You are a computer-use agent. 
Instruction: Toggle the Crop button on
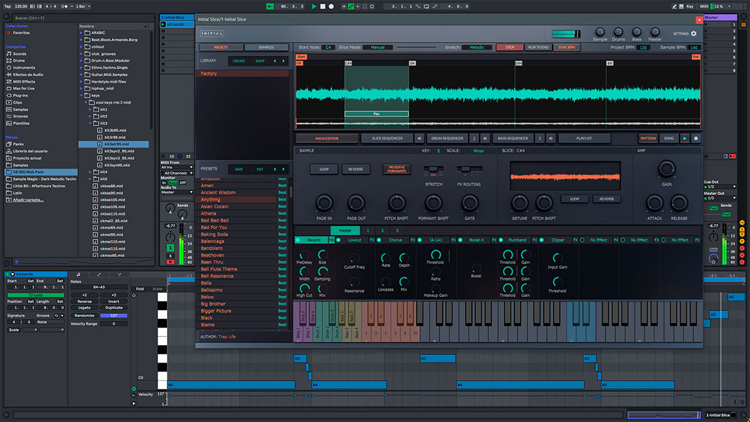[x=510, y=47]
